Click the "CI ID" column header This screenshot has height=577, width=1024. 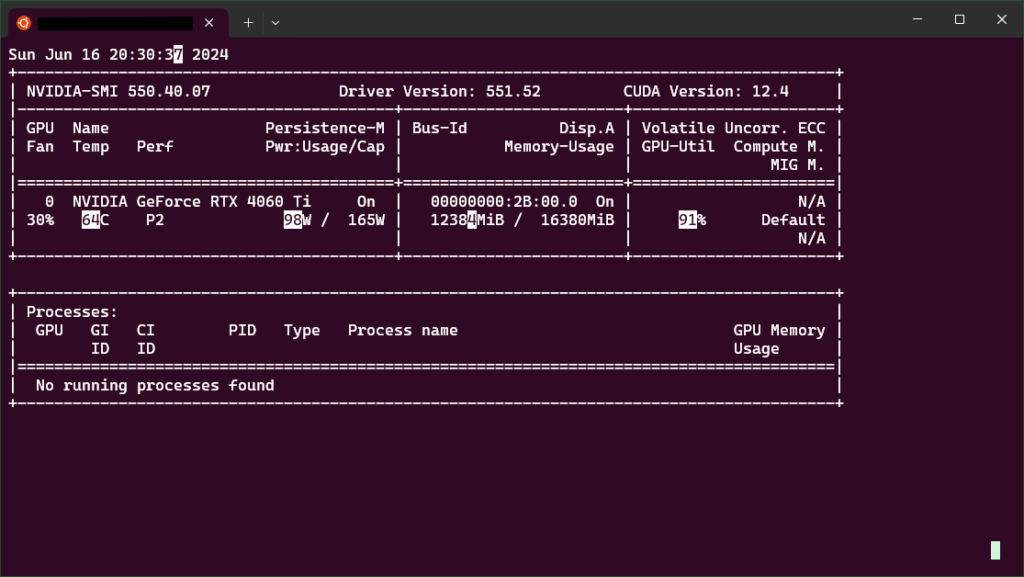pyautogui.click(x=146, y=339)
